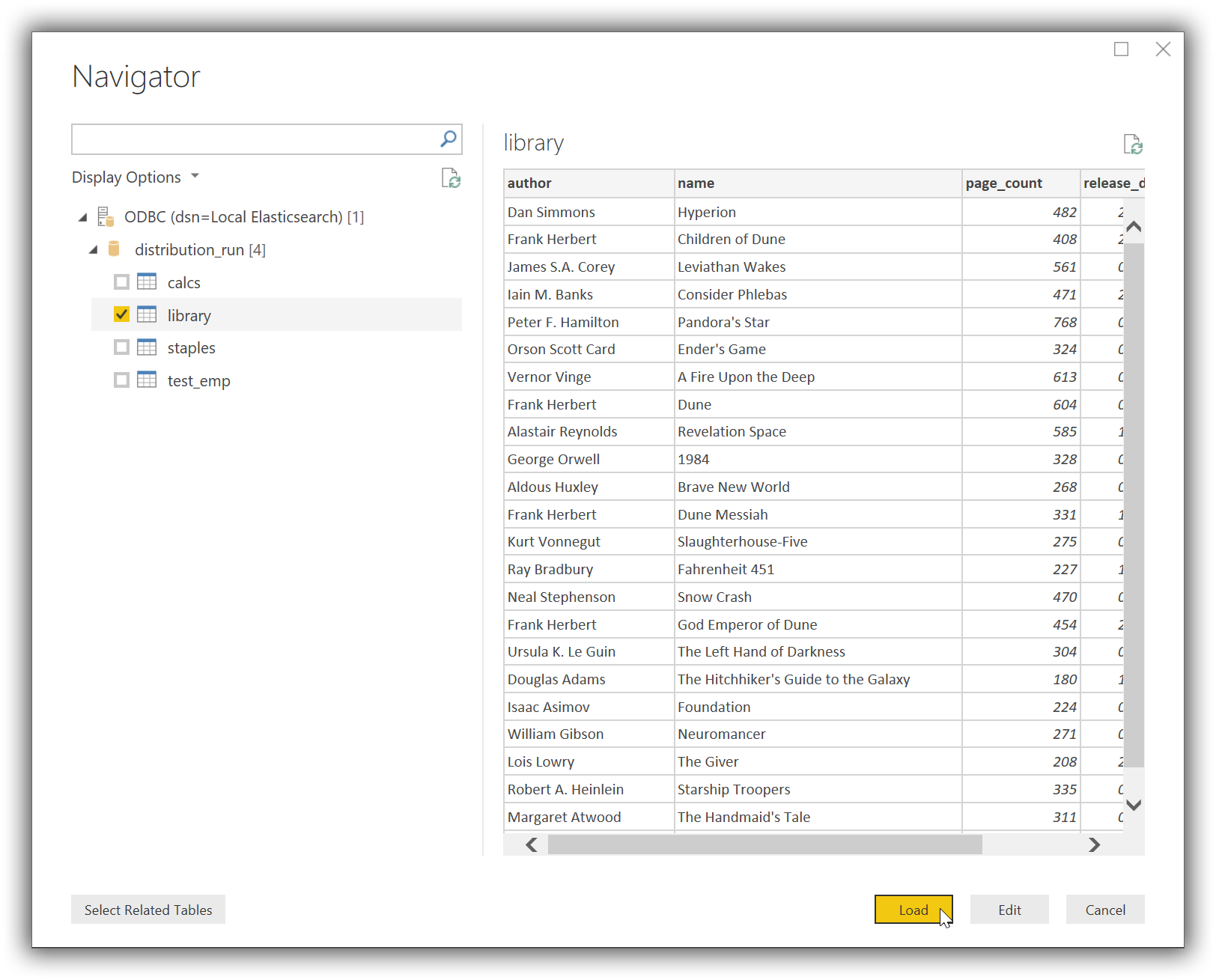Click the library table grid icon
Image resolution: width=1216 pixels, height=980 pixels.
coord(147,314)
